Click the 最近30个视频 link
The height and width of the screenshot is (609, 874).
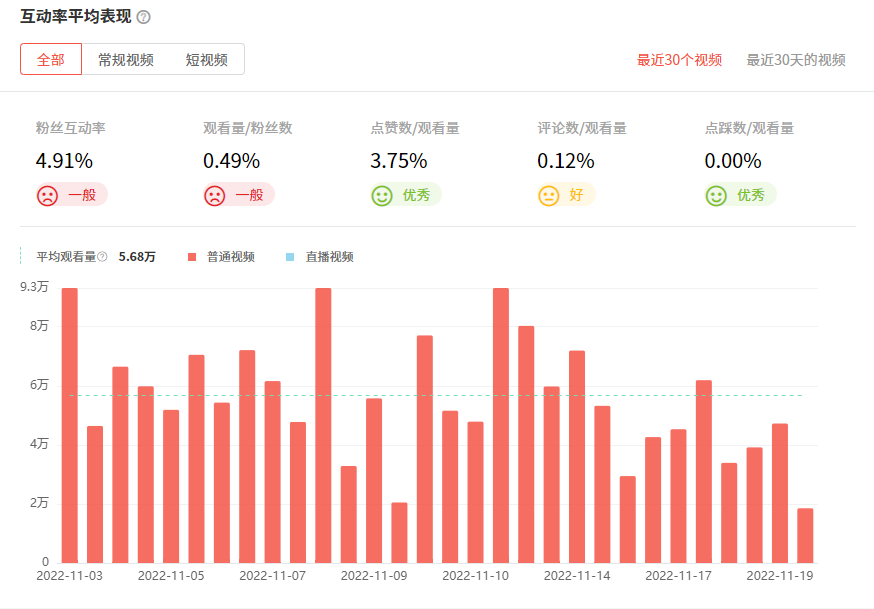[x=679, y=60]
